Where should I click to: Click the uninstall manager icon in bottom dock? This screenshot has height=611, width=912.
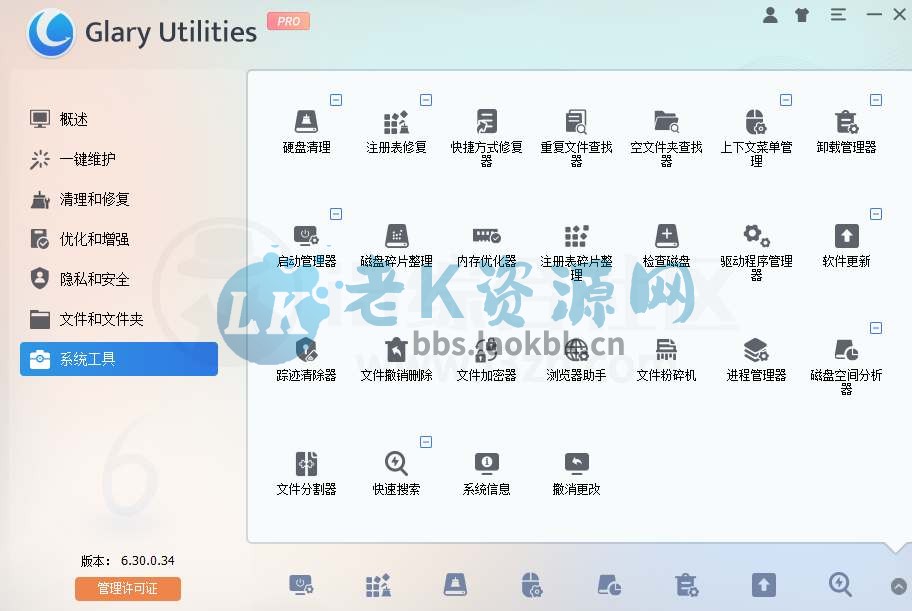(x=686, y=585)
